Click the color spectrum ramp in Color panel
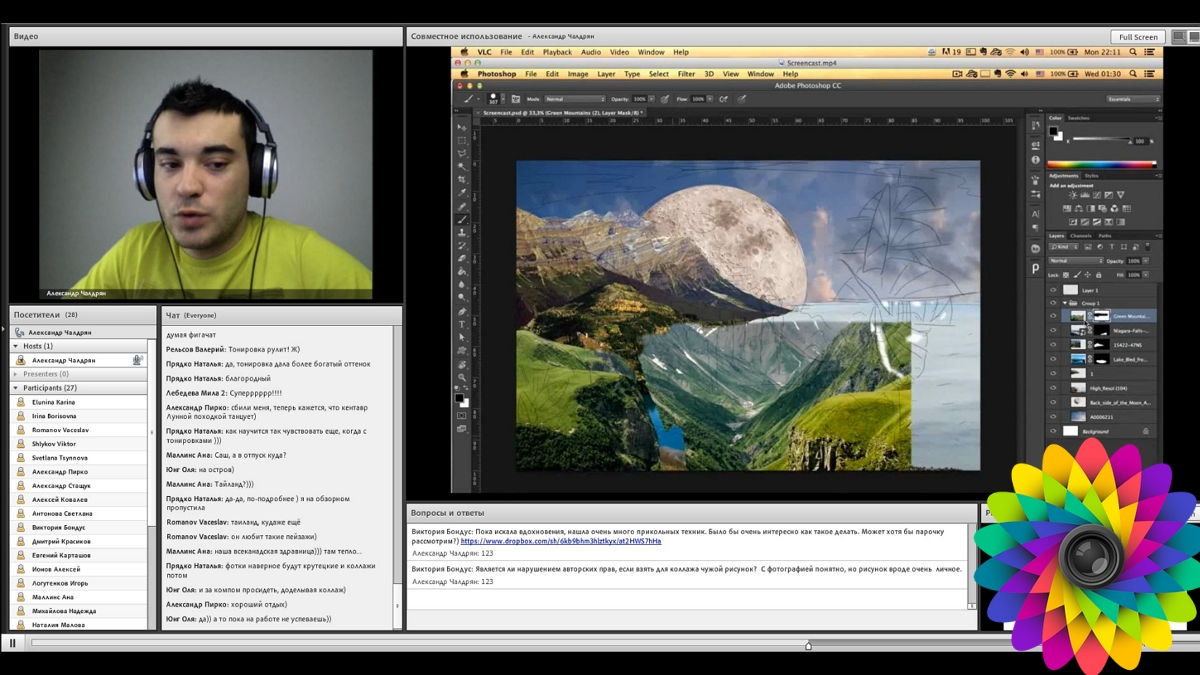The height and width of the screenshot is (675, 1200). pos(1101,164)
